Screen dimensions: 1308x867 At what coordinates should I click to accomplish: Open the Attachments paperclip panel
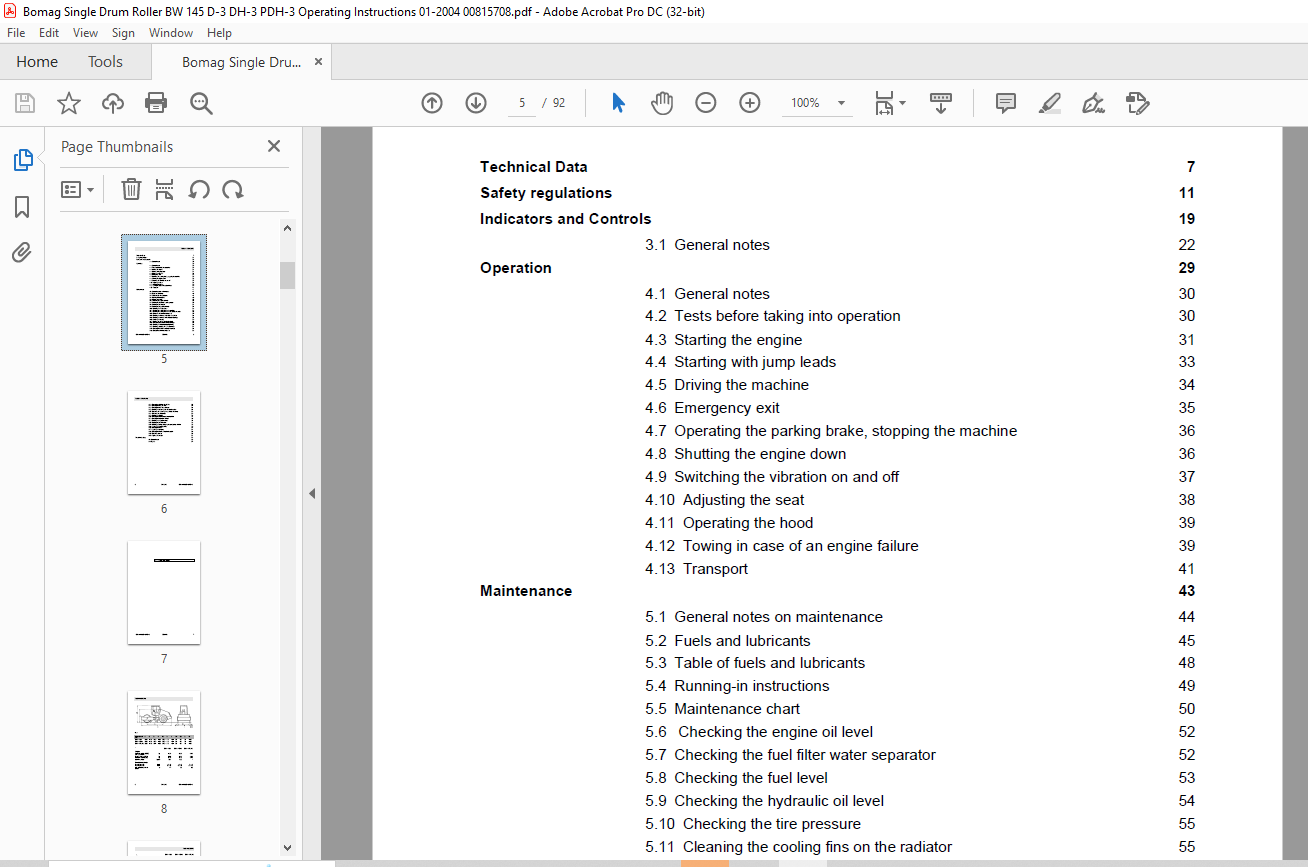pyautogui.click(x=22, y=252)
